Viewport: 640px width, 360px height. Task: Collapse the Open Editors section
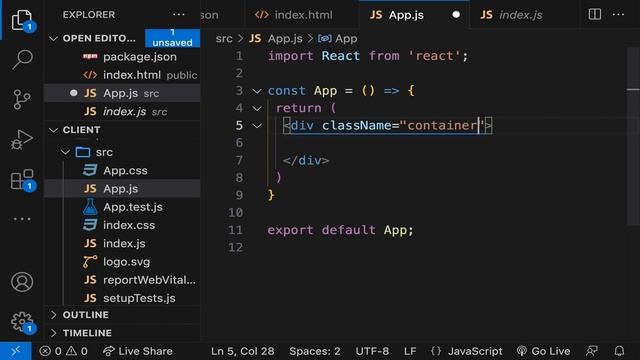(53, 38)
